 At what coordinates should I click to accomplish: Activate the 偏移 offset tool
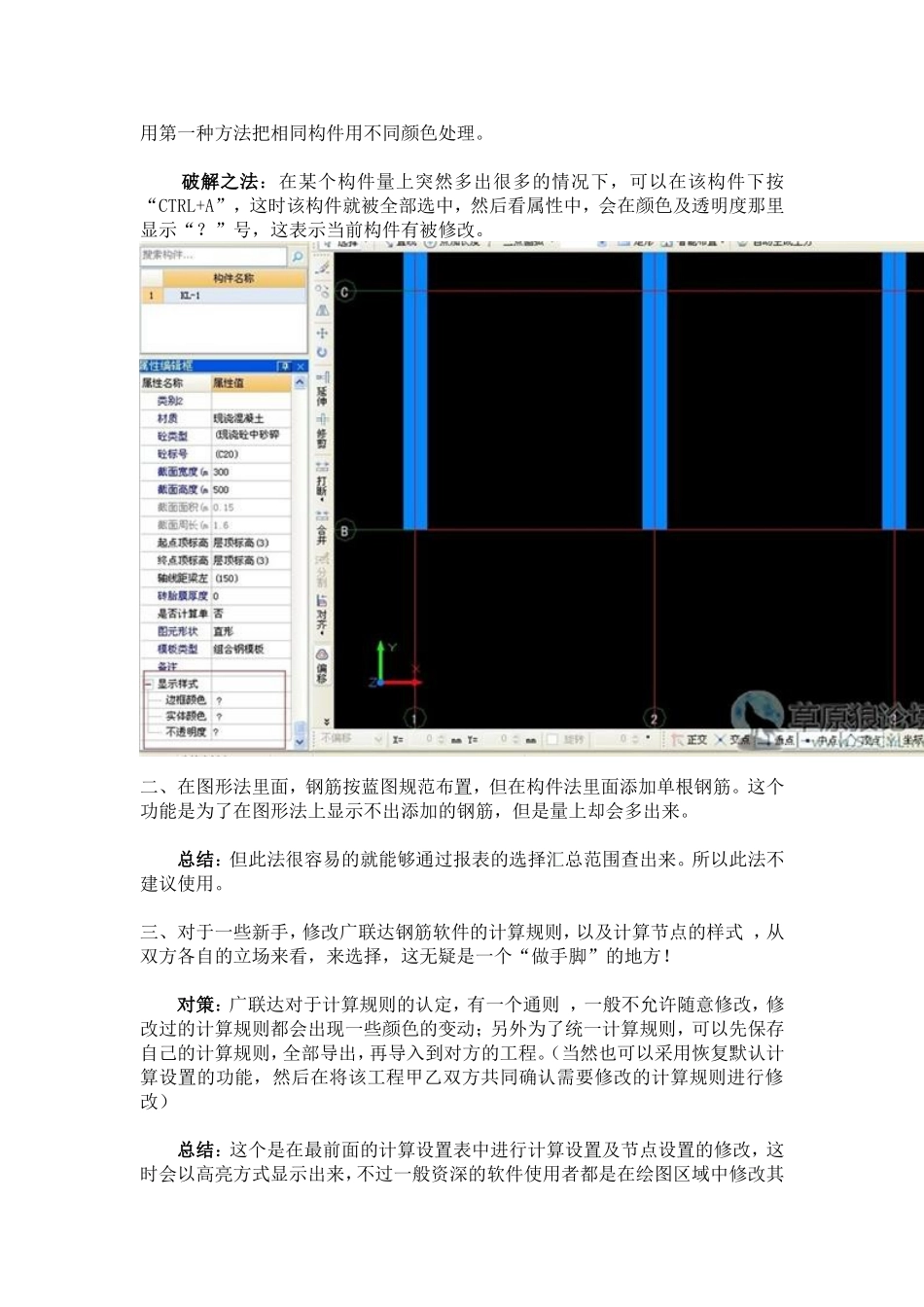[323, 667]
